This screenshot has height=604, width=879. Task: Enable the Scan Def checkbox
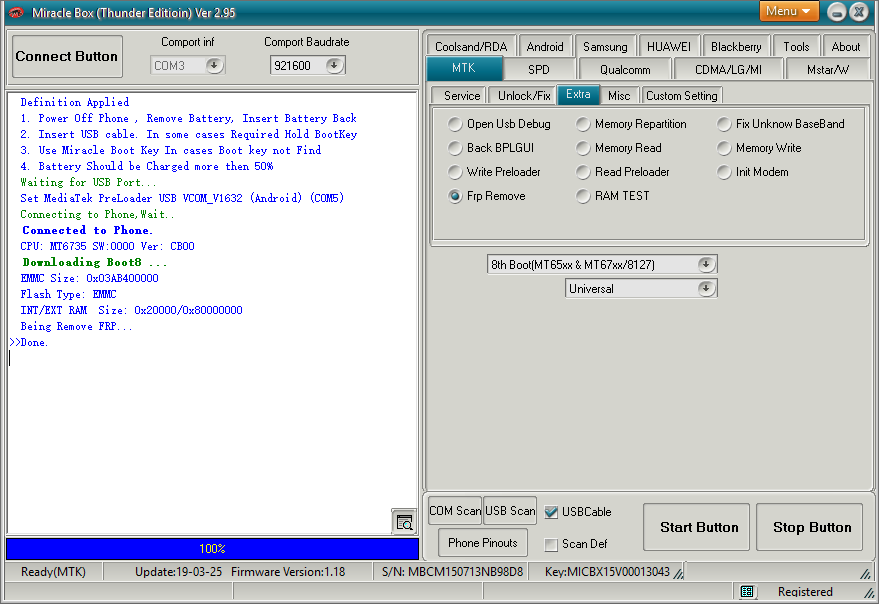pos(551,544)
